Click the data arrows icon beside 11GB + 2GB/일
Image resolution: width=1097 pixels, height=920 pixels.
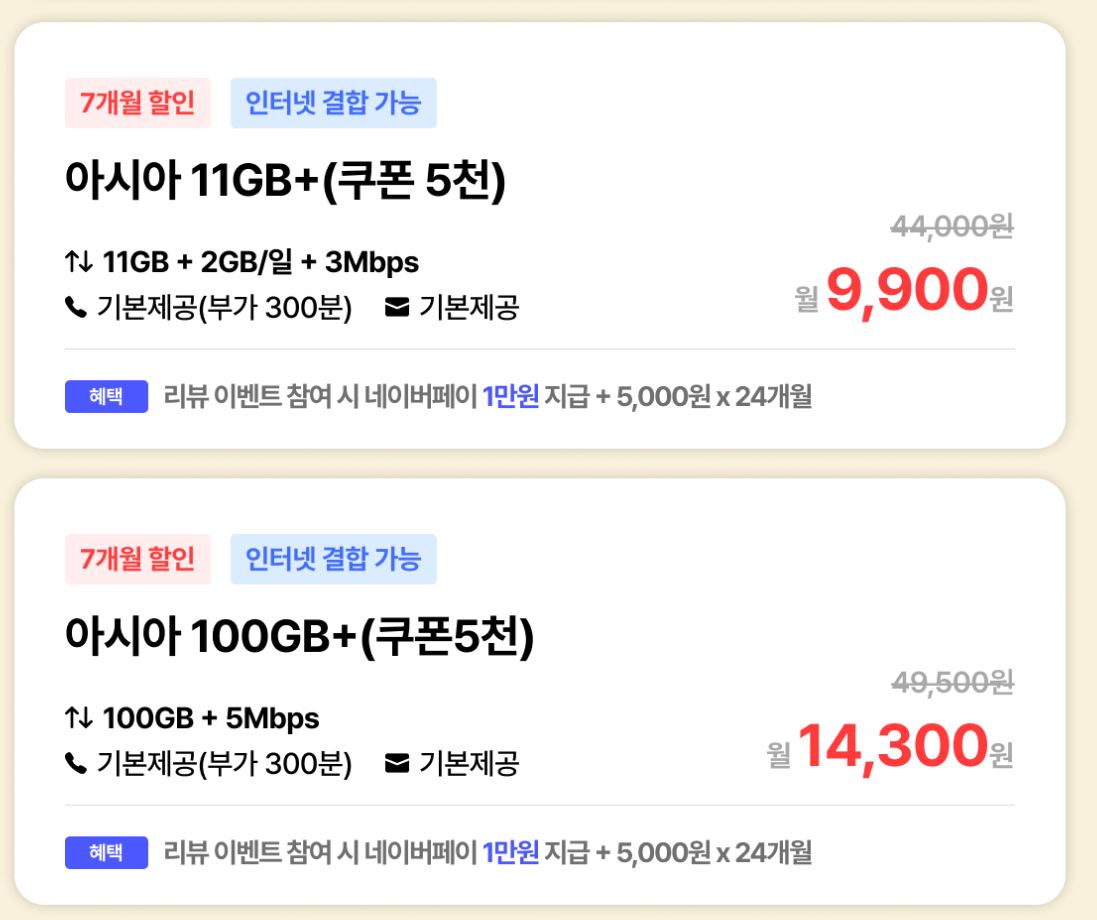(79, 263)
